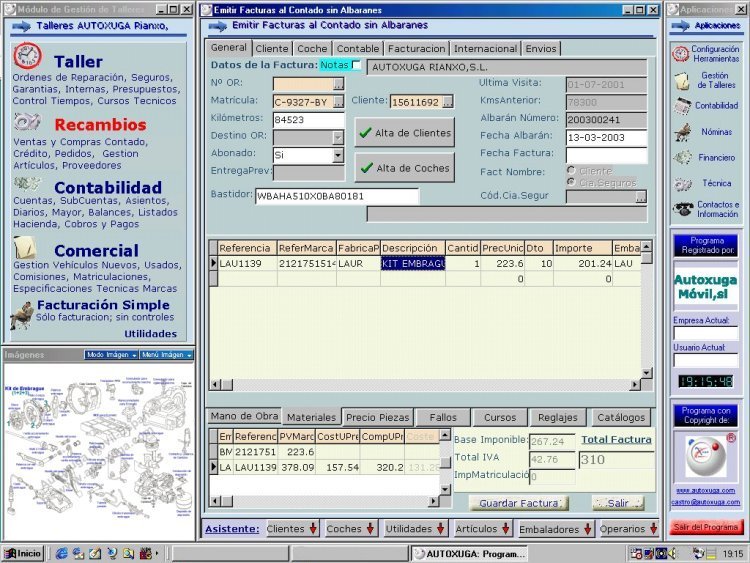750x563 pixels.
Task: Click the Fallos button
Action: [x=443, y=417]
